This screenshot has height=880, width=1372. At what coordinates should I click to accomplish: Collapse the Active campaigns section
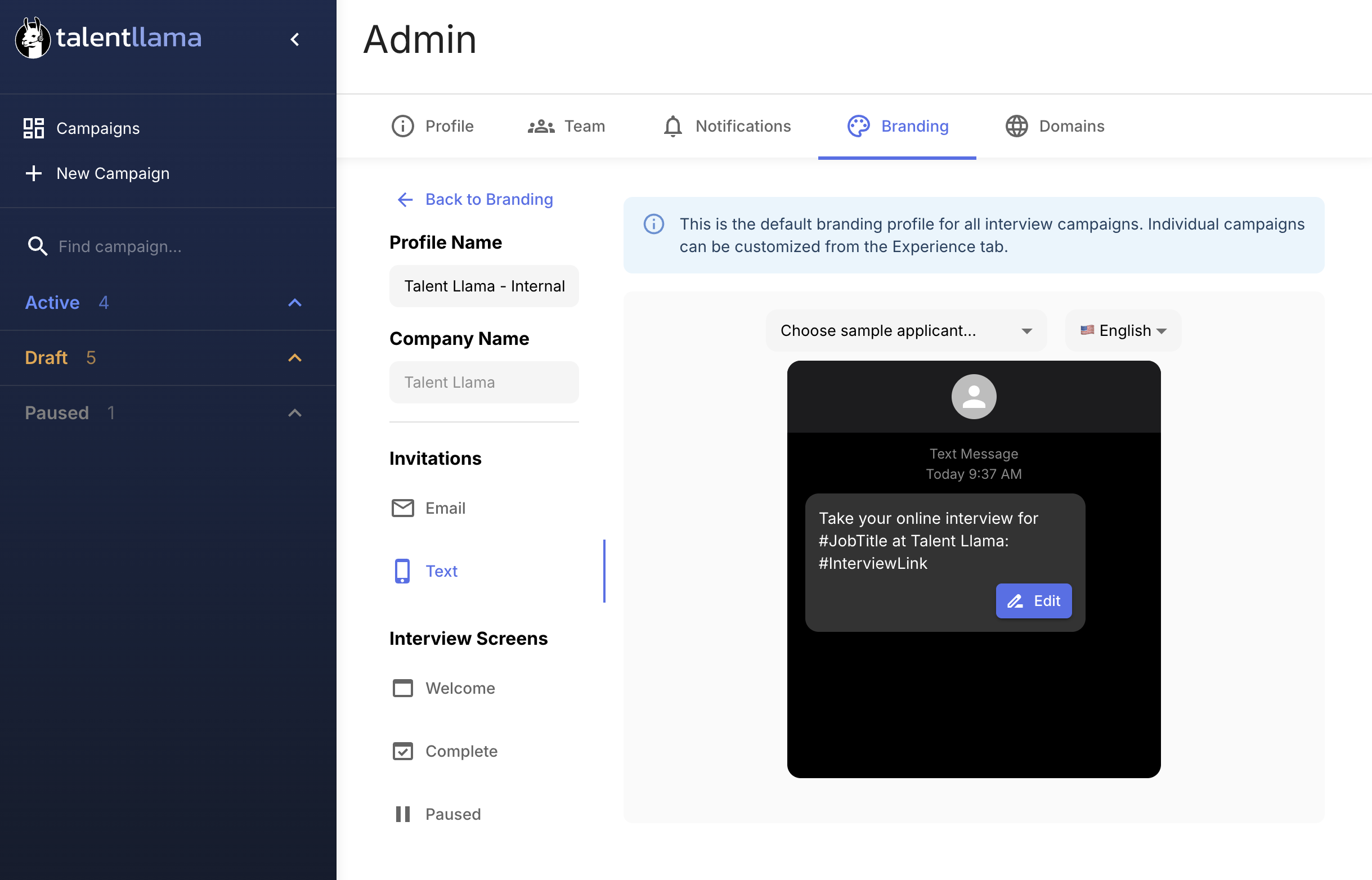click(x=295, y=303)
